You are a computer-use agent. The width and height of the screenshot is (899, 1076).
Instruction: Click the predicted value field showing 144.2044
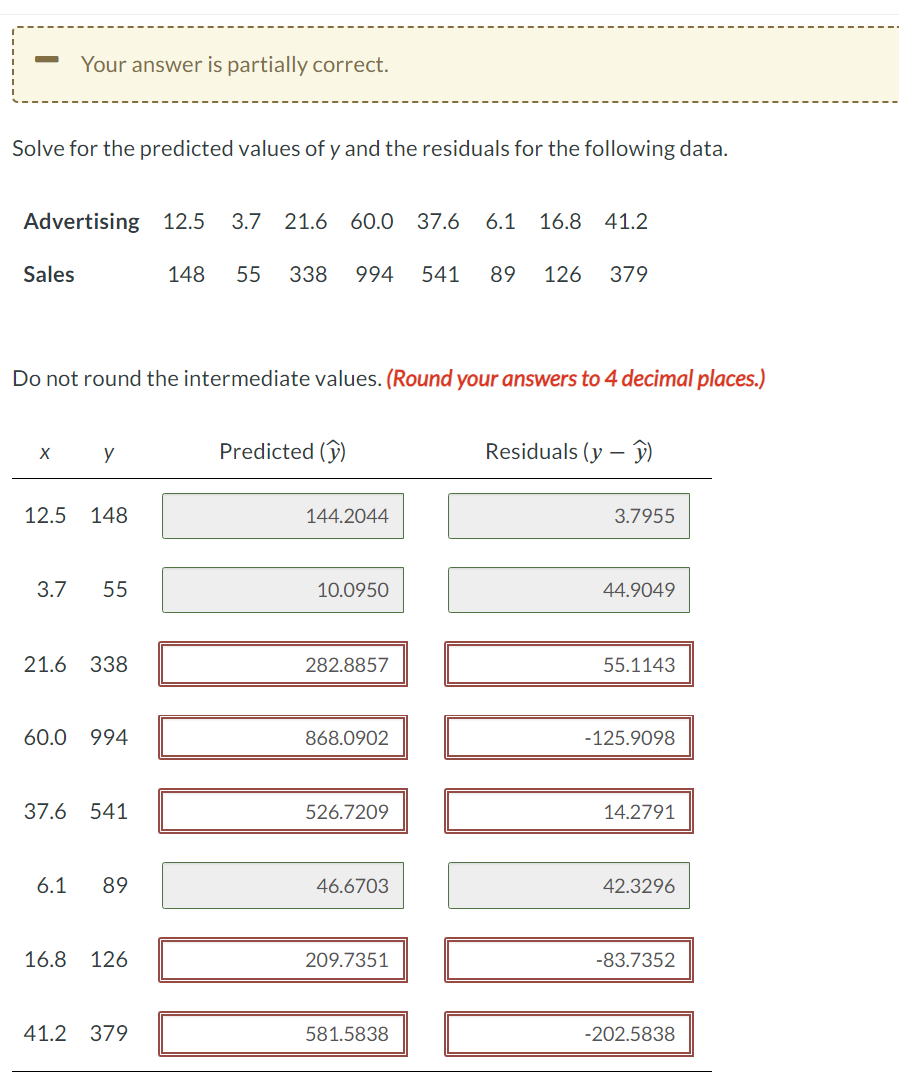283,516
